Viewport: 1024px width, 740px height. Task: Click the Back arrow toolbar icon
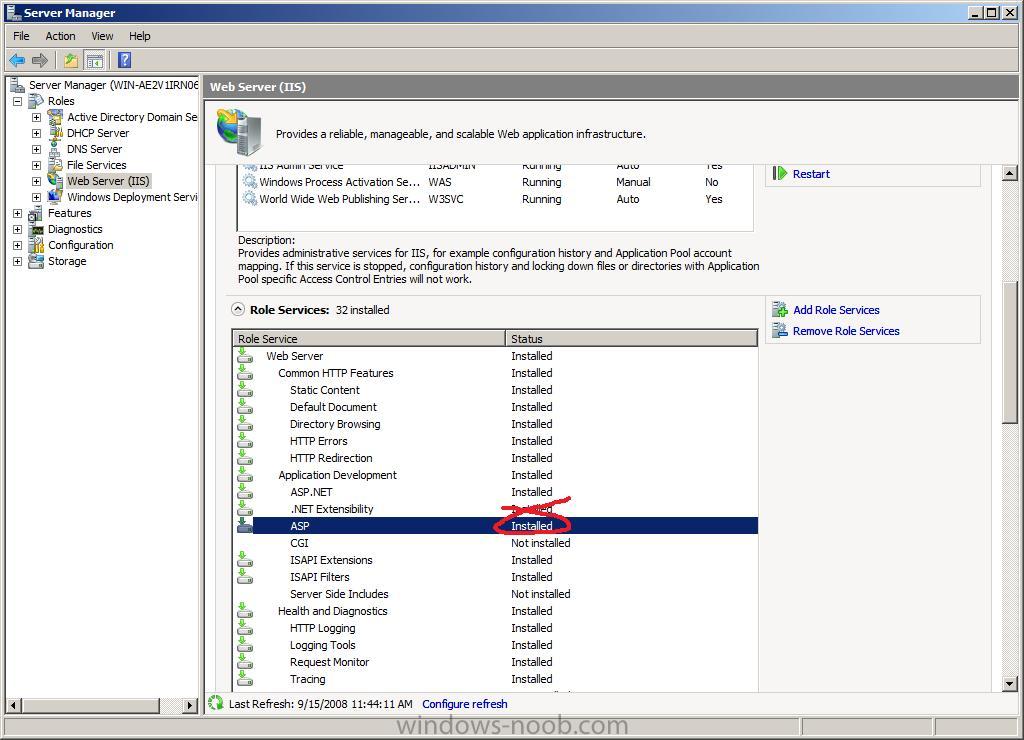point(17,61)
